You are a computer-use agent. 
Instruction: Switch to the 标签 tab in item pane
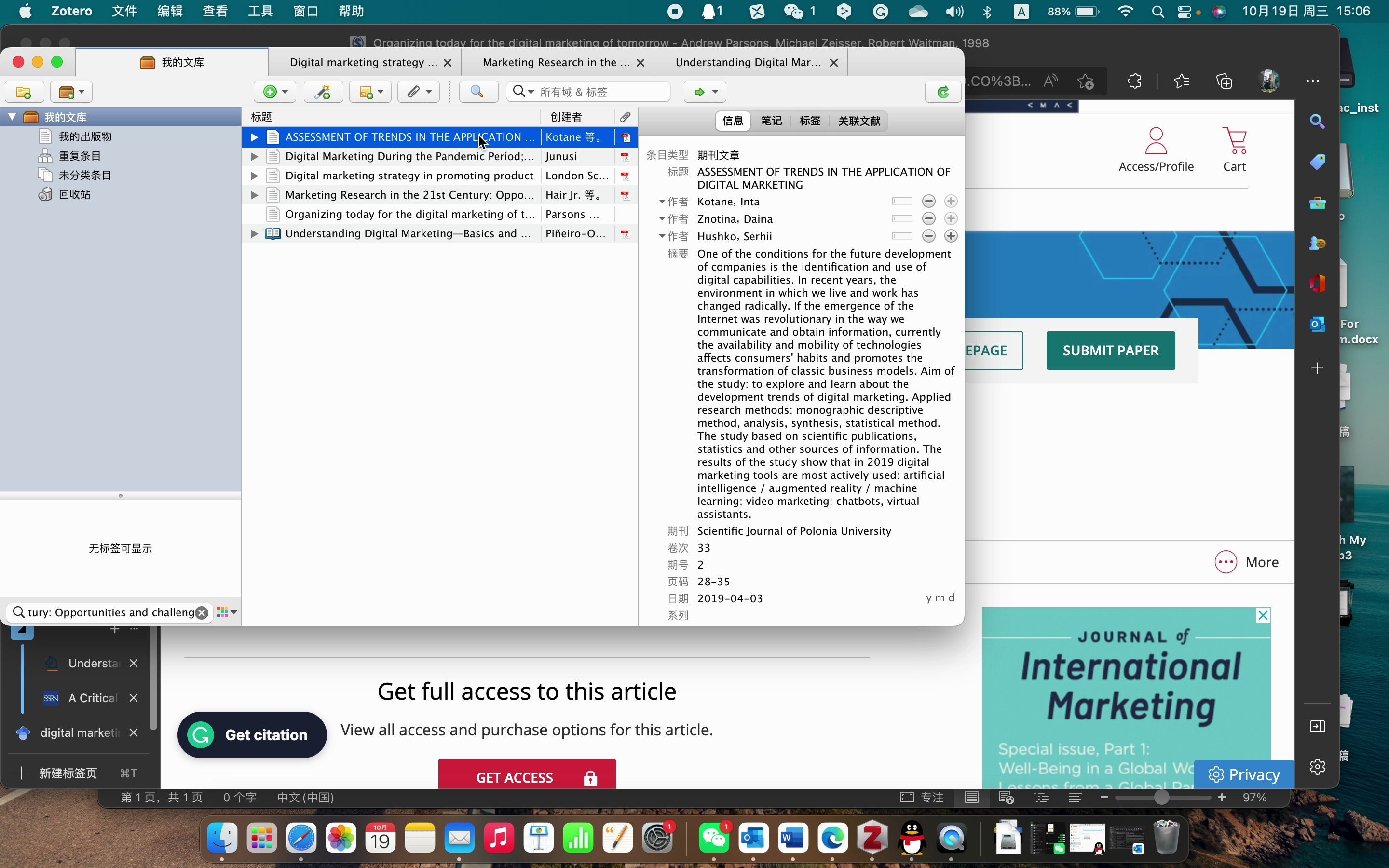[x=810, y=121]
